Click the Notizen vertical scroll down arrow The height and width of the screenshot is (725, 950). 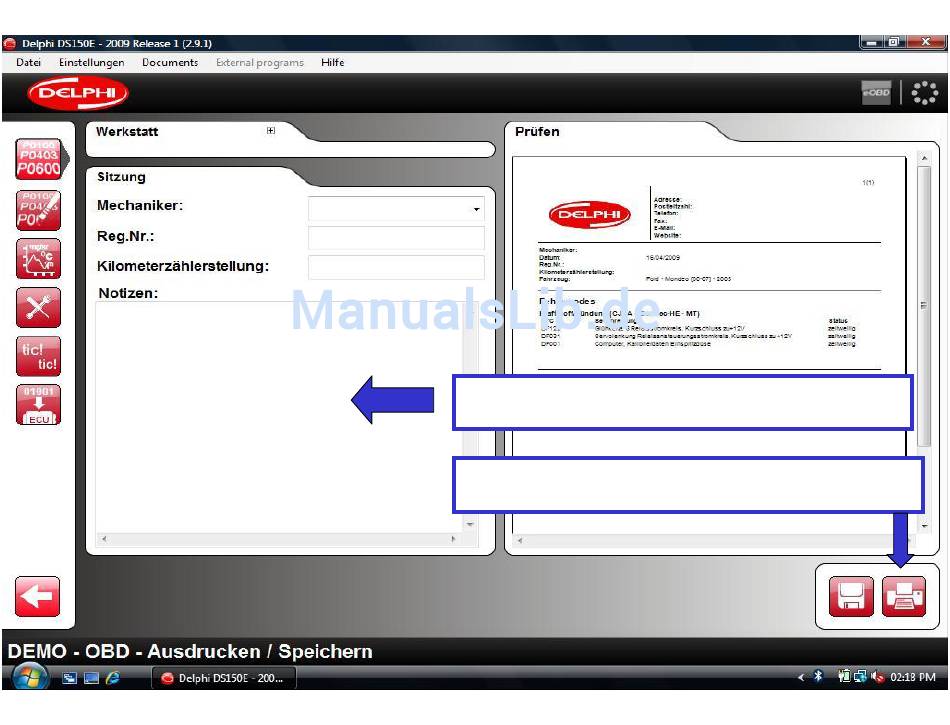click(x=470, y=525)
